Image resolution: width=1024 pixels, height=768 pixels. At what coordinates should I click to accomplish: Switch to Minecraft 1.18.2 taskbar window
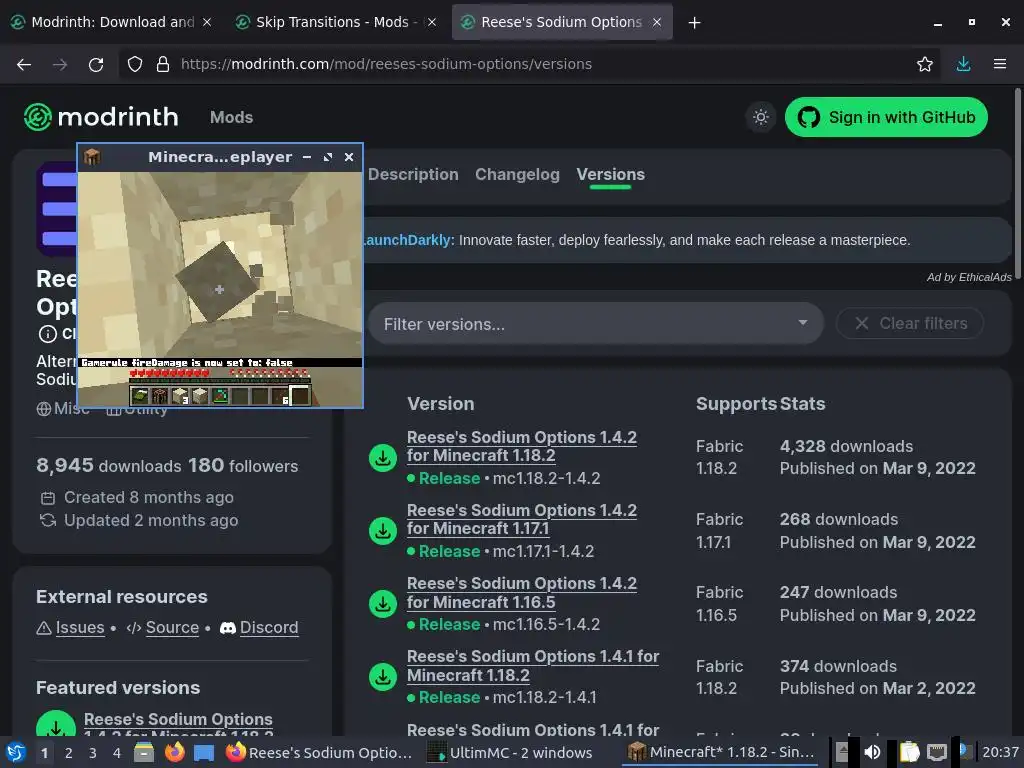721,752
